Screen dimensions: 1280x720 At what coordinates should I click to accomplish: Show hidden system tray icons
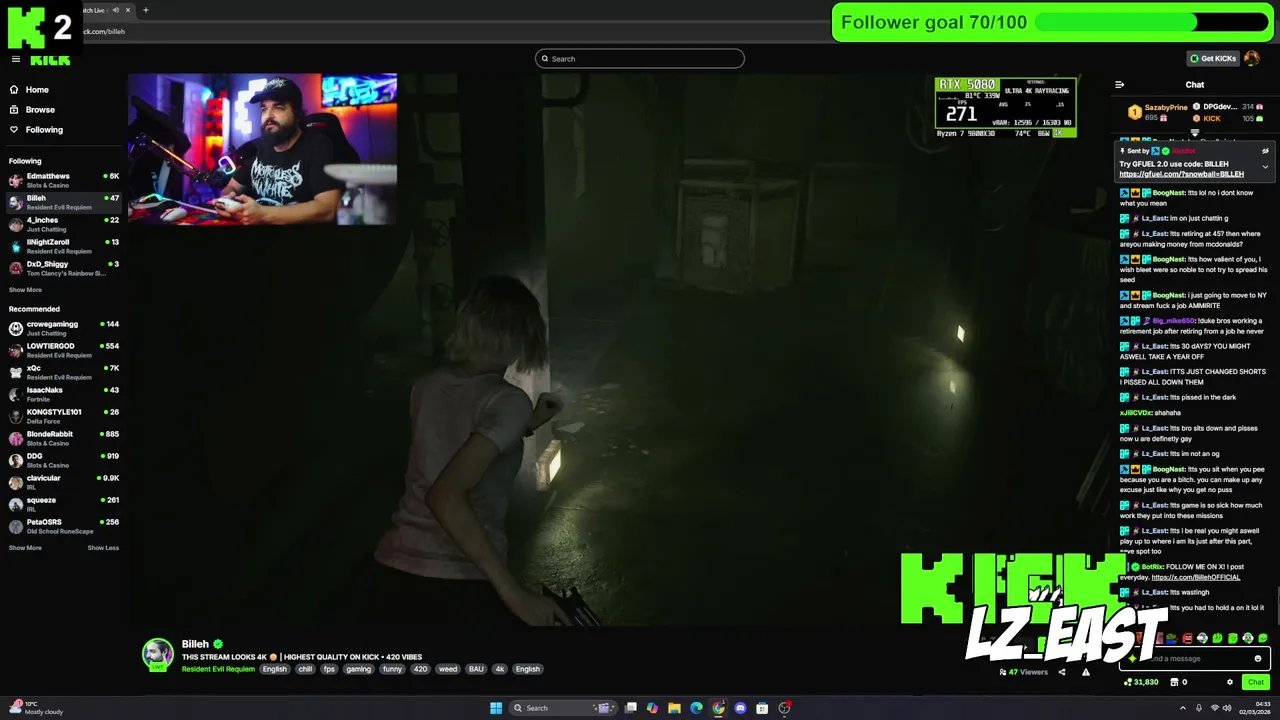pos(1183,708)
